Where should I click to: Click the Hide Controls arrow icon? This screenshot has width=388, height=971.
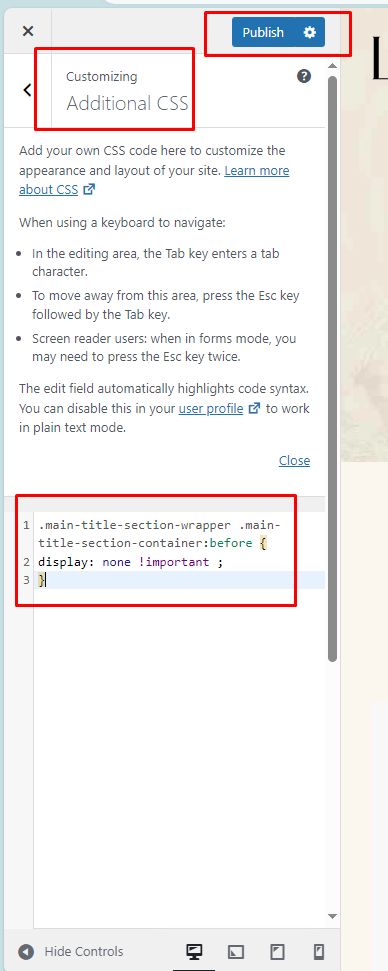(25, 952)
